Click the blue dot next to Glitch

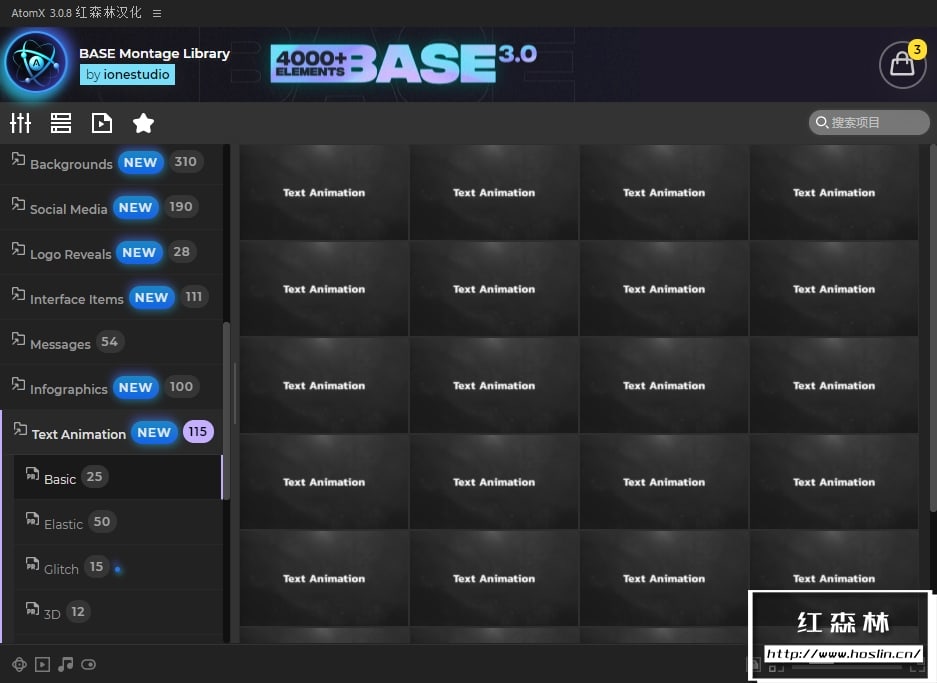(x=118, y=569)
